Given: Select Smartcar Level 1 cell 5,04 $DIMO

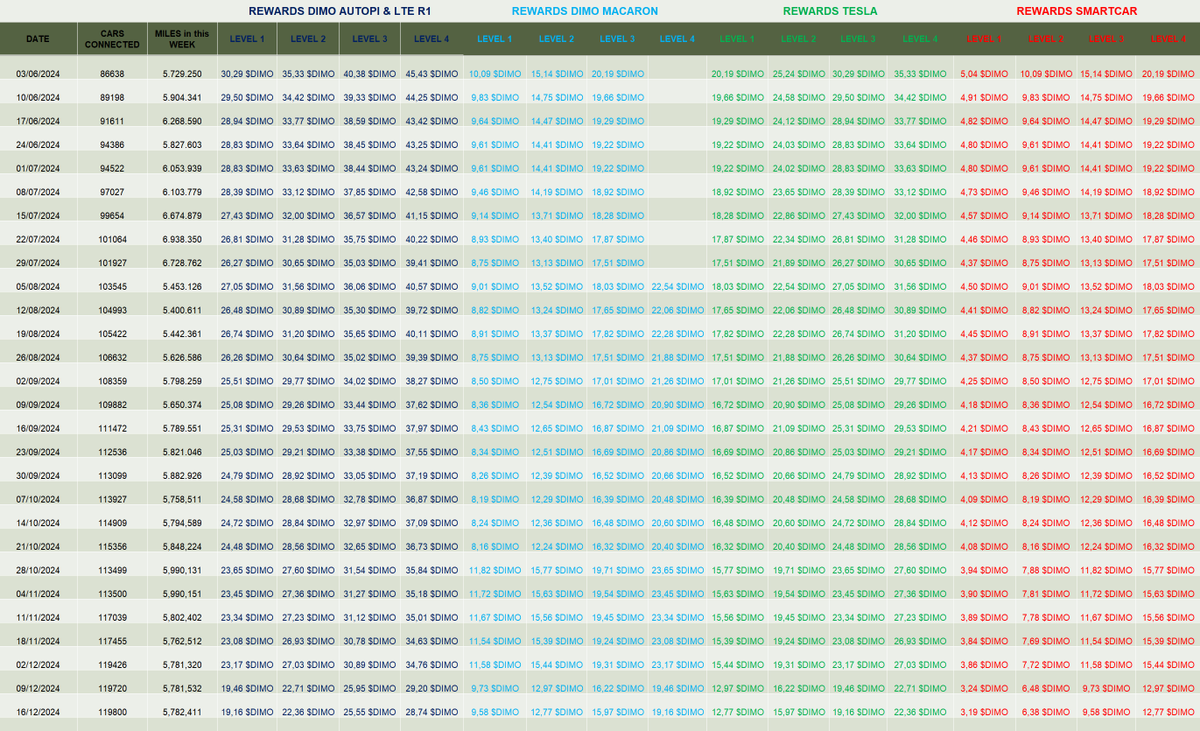Looking at the screenshot, I should coord(984,74).
